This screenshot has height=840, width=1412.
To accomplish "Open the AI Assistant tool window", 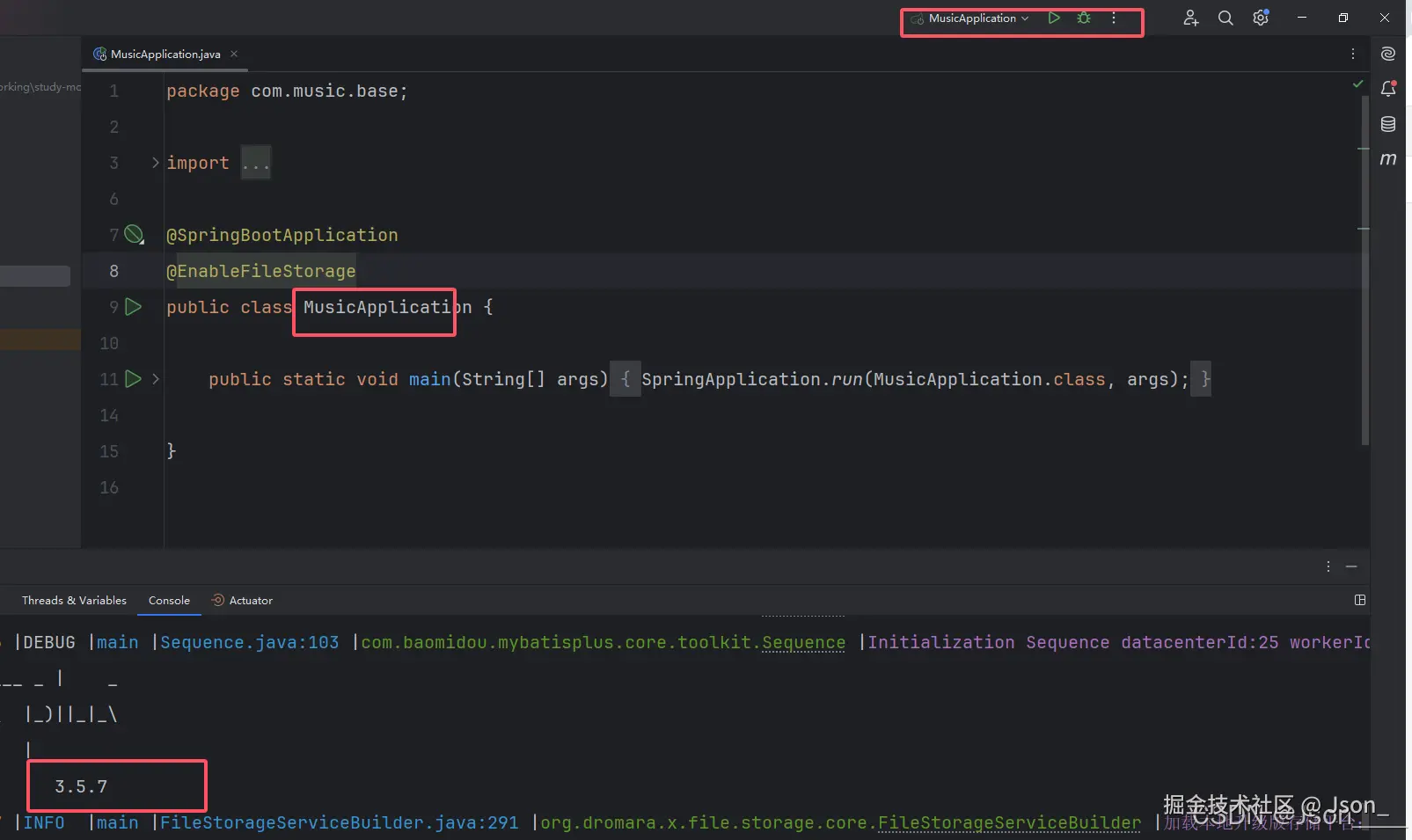I will coord(1388,54).
